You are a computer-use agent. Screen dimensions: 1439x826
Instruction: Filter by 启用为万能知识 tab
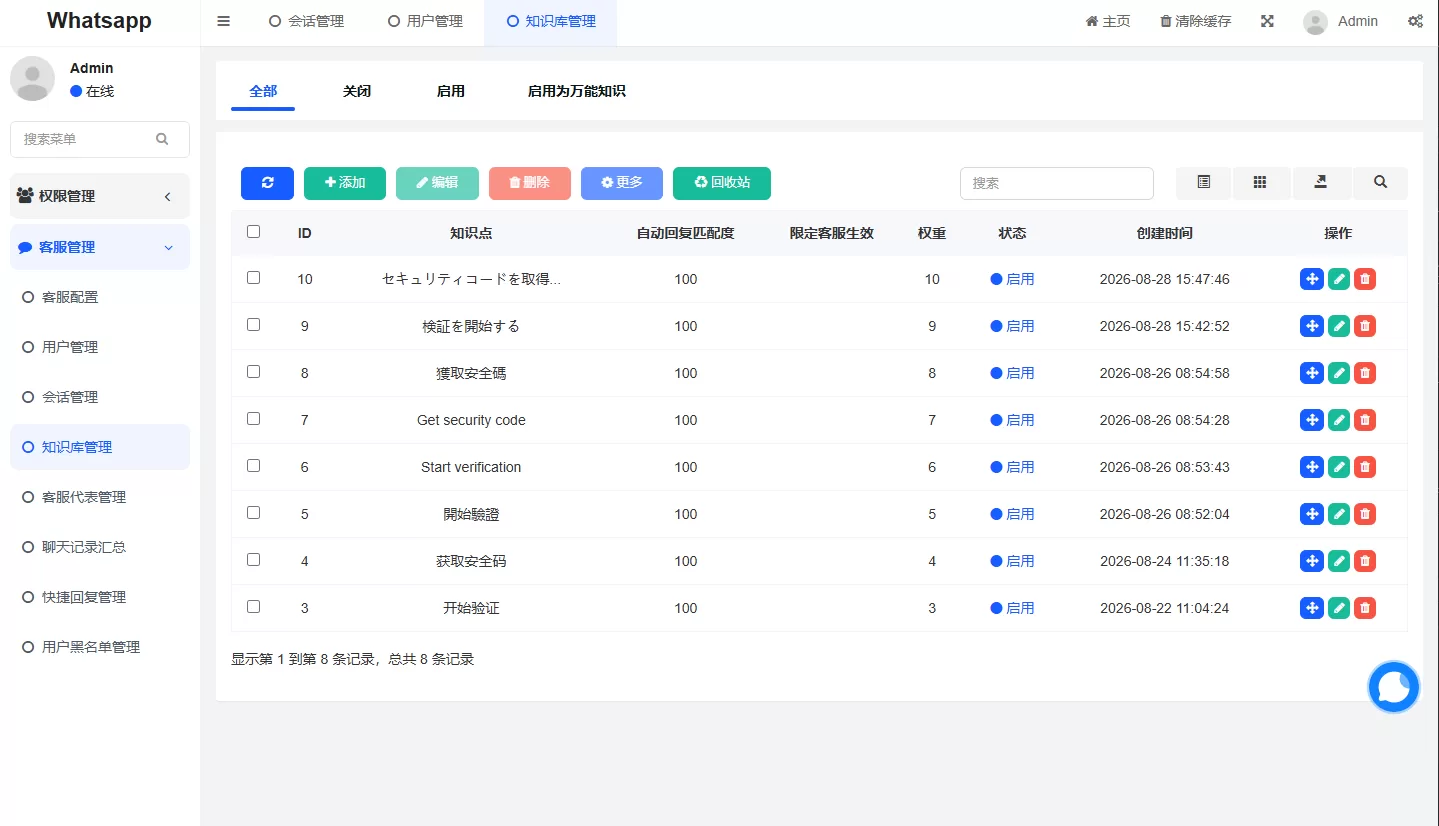tap(577, 91)
